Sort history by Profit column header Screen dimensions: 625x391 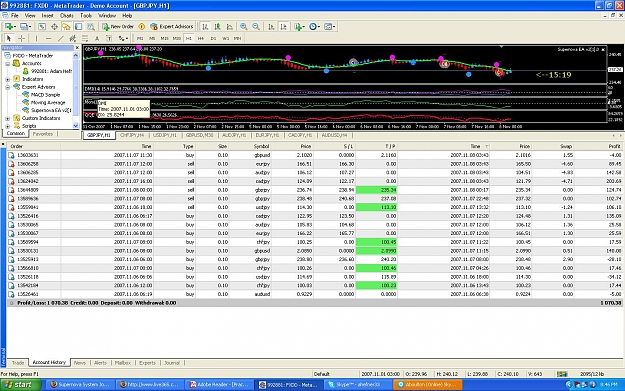click(614, 146)
